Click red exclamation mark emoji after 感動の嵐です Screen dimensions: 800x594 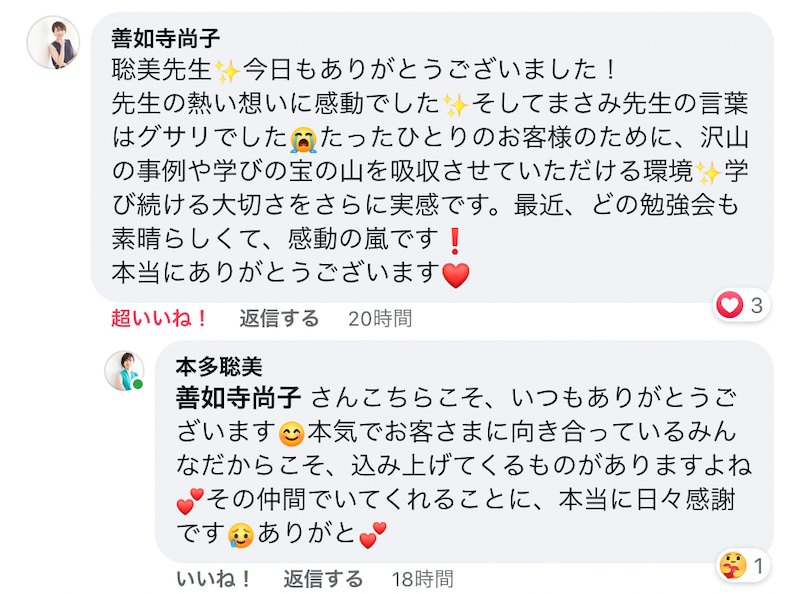(x=454, y=239)
